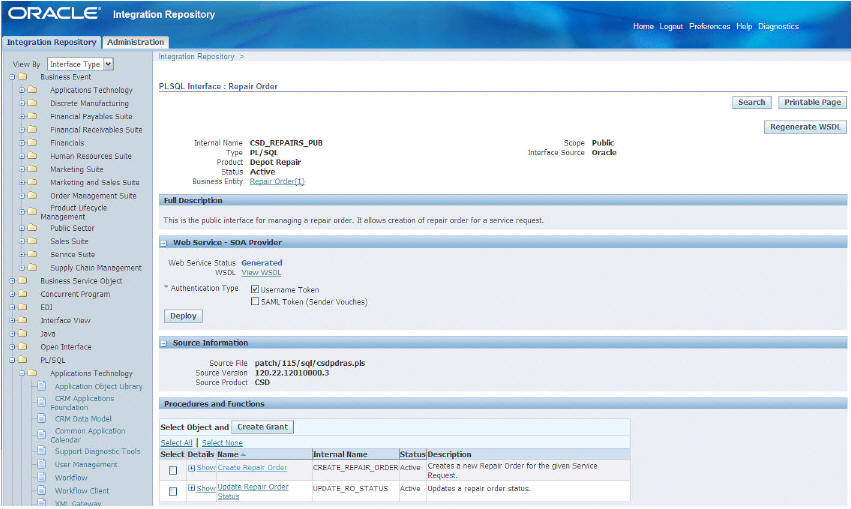Open the Create Repair Order procedure link
The height and width of the screenshot is (509, 851).
(x=252, y=467)
